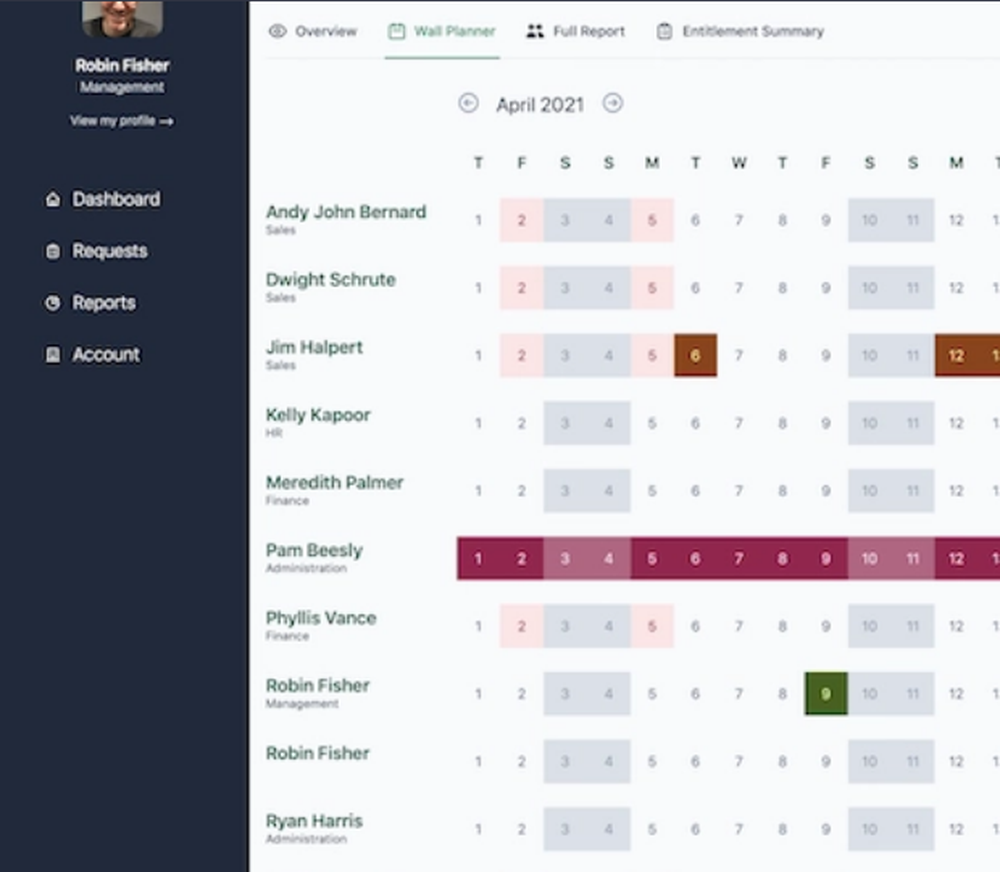Advance to the next month
Image resolution: width=1000 pixels, height=872 pixels.
pos(613,103)
